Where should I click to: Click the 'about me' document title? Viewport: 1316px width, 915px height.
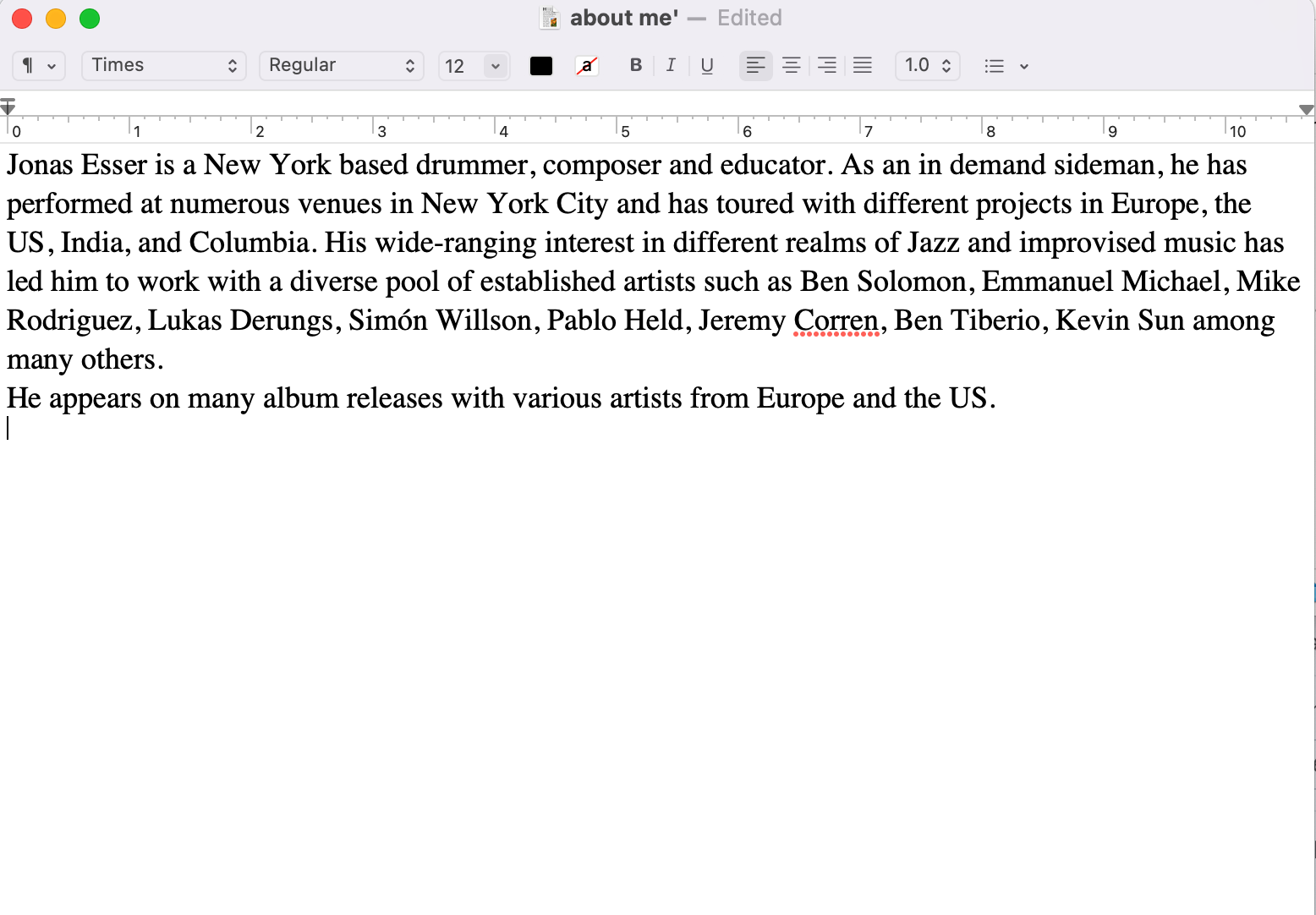click(x=624, y=18)
